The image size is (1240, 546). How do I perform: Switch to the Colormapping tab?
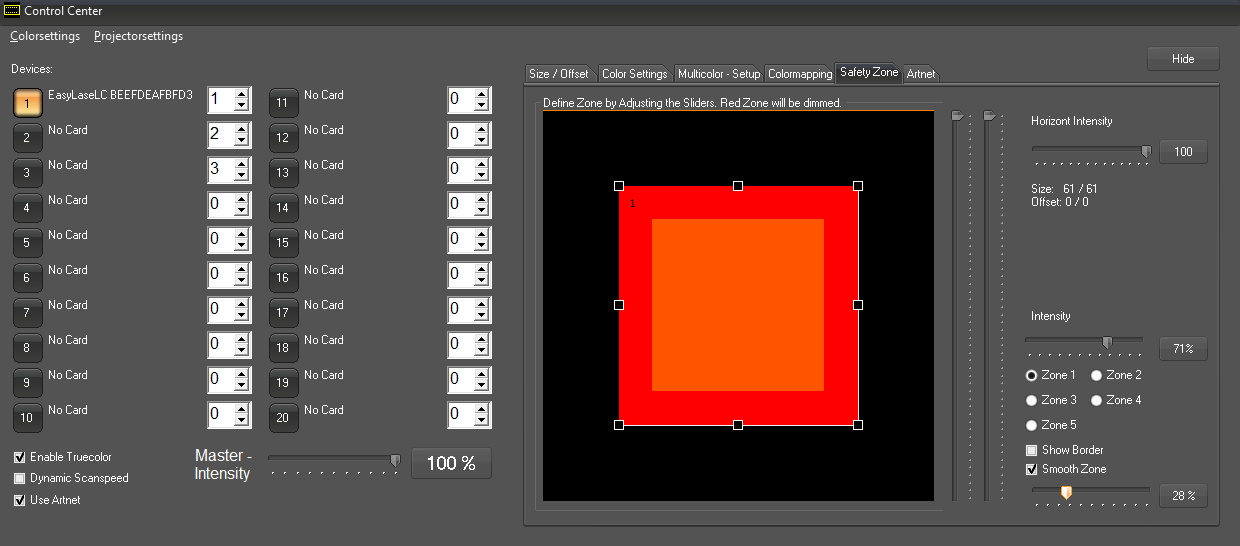[x=799, y=74]
